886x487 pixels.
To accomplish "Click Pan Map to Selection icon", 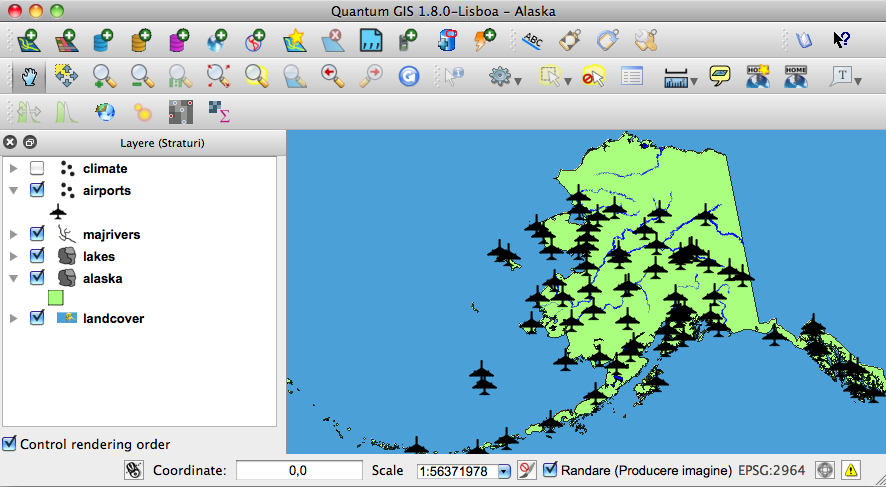I will click(x=66, y=76).
